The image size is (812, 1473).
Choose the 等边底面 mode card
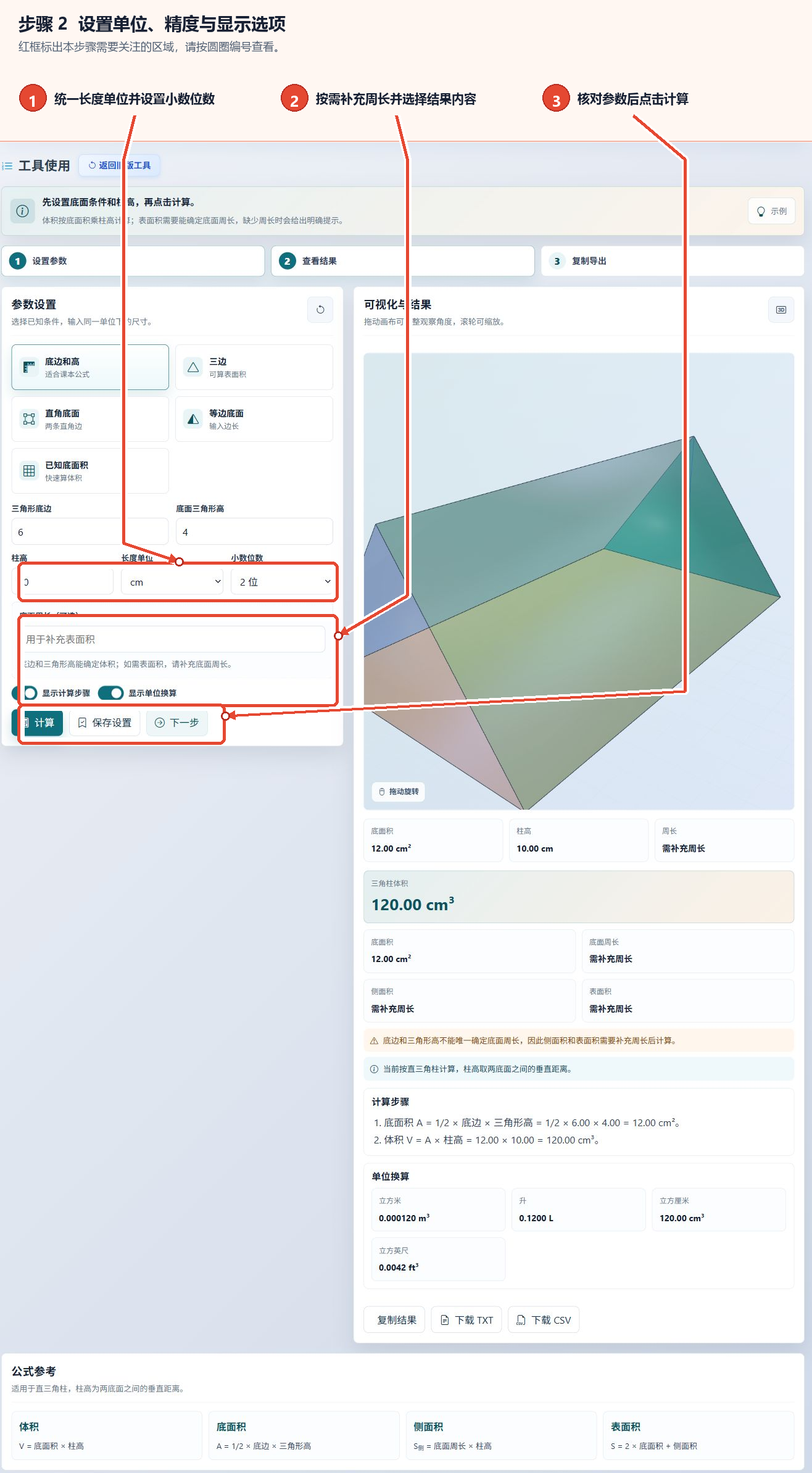pyautogui.click(x=254, y=419)
